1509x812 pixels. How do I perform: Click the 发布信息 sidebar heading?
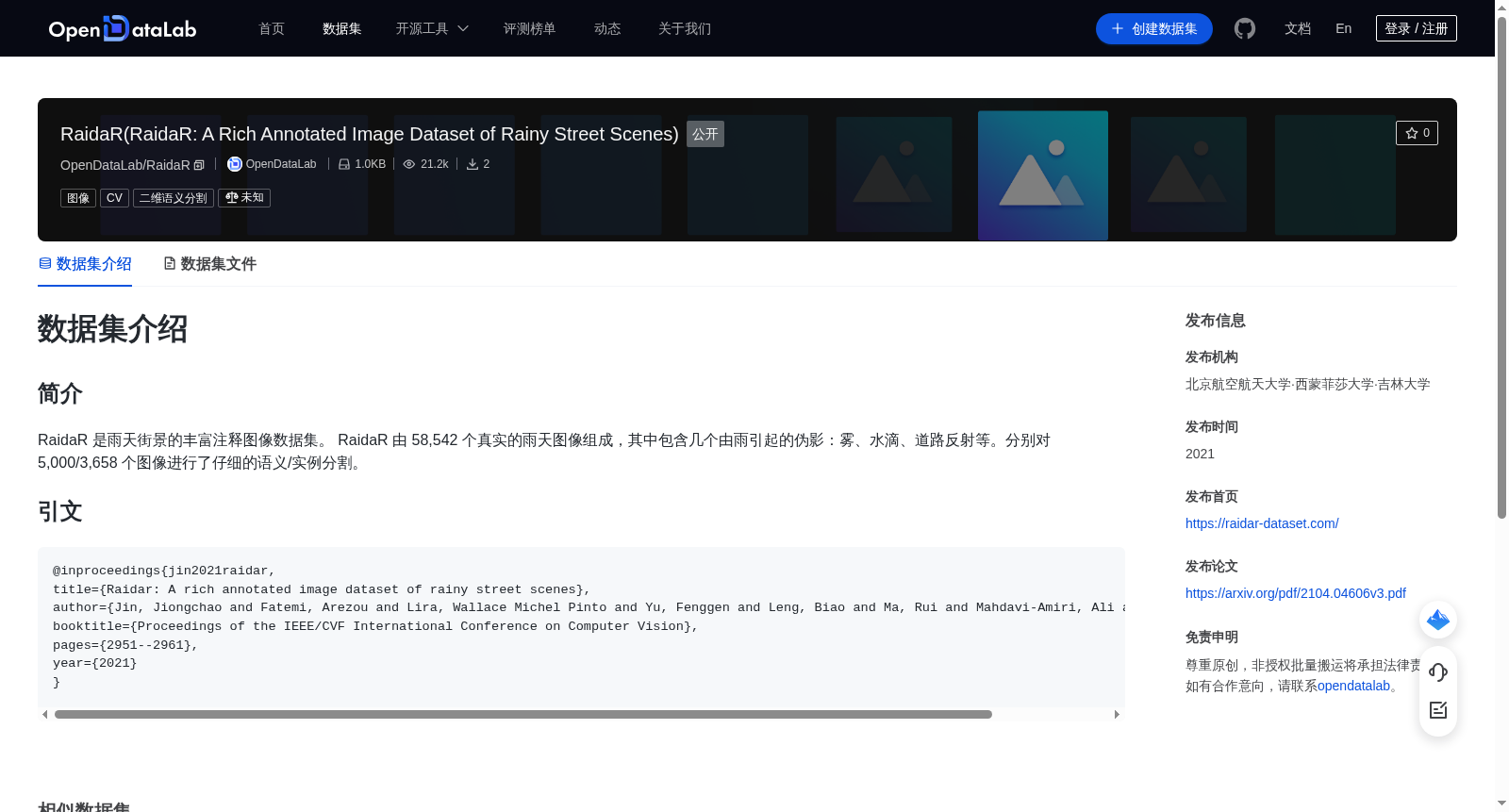[1216, 321]
